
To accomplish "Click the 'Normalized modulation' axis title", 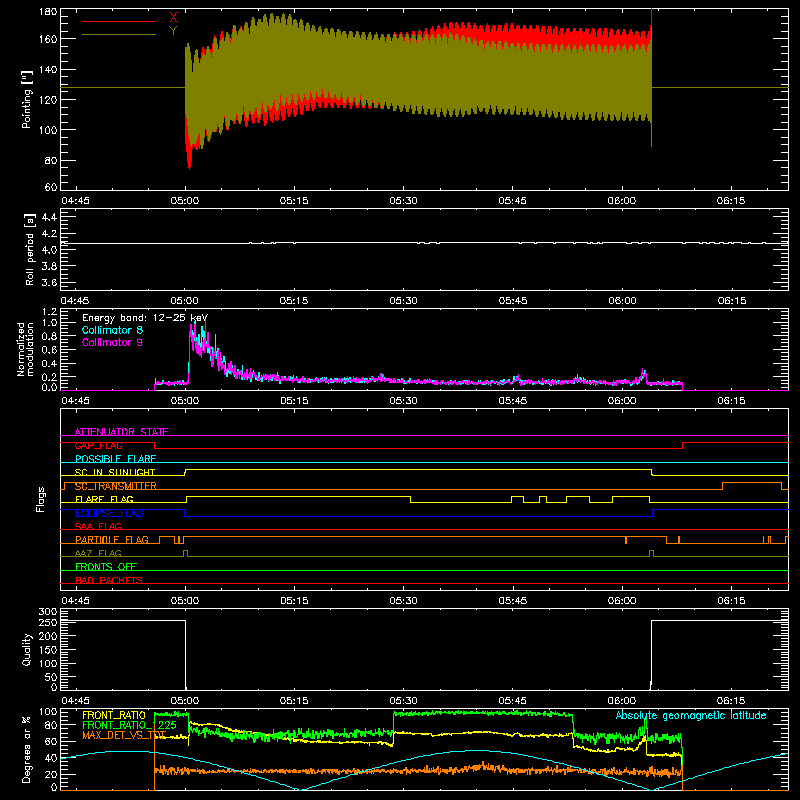I will (25, 349).
